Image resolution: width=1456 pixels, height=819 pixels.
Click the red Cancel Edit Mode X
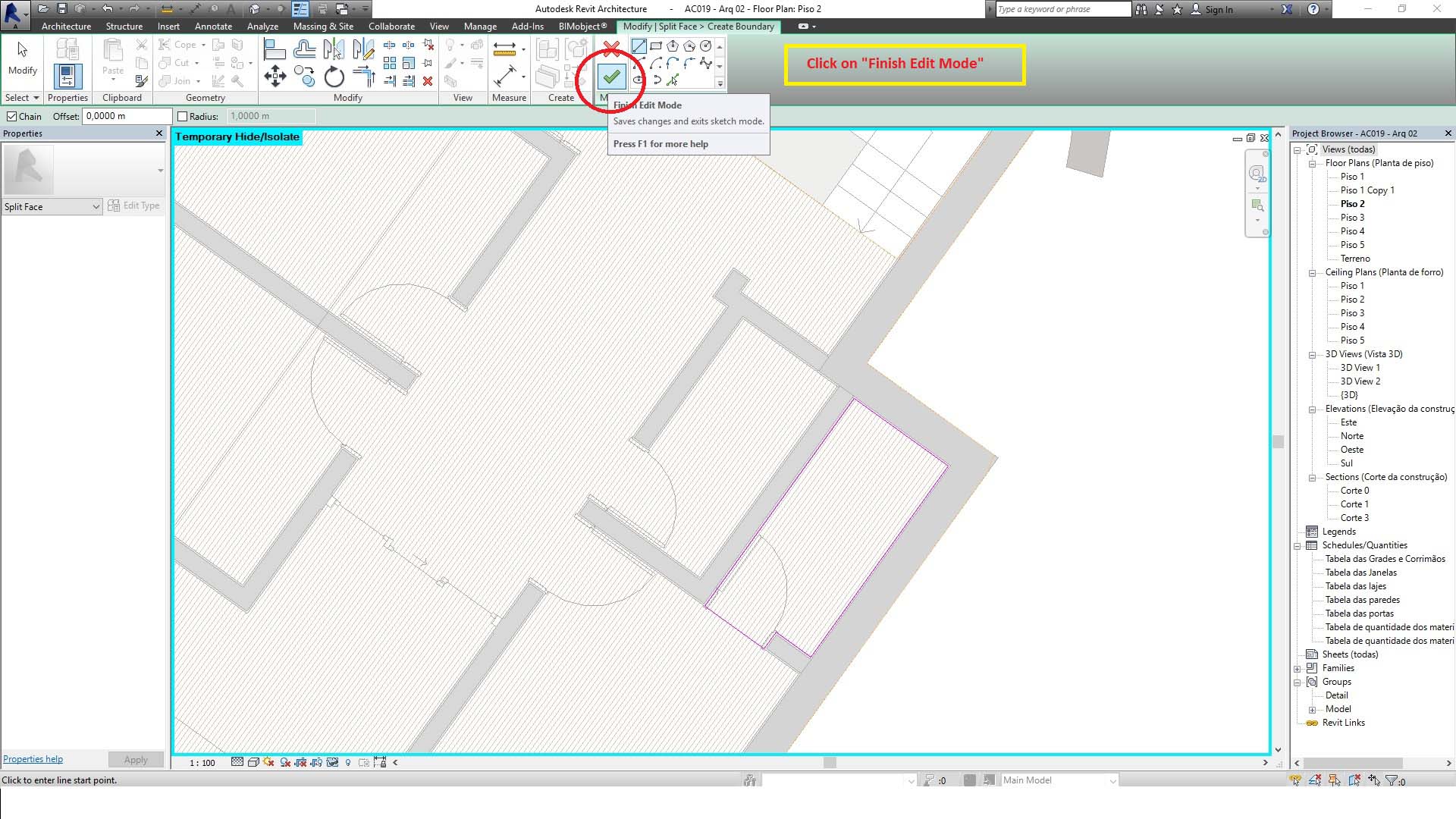(611, 50)
